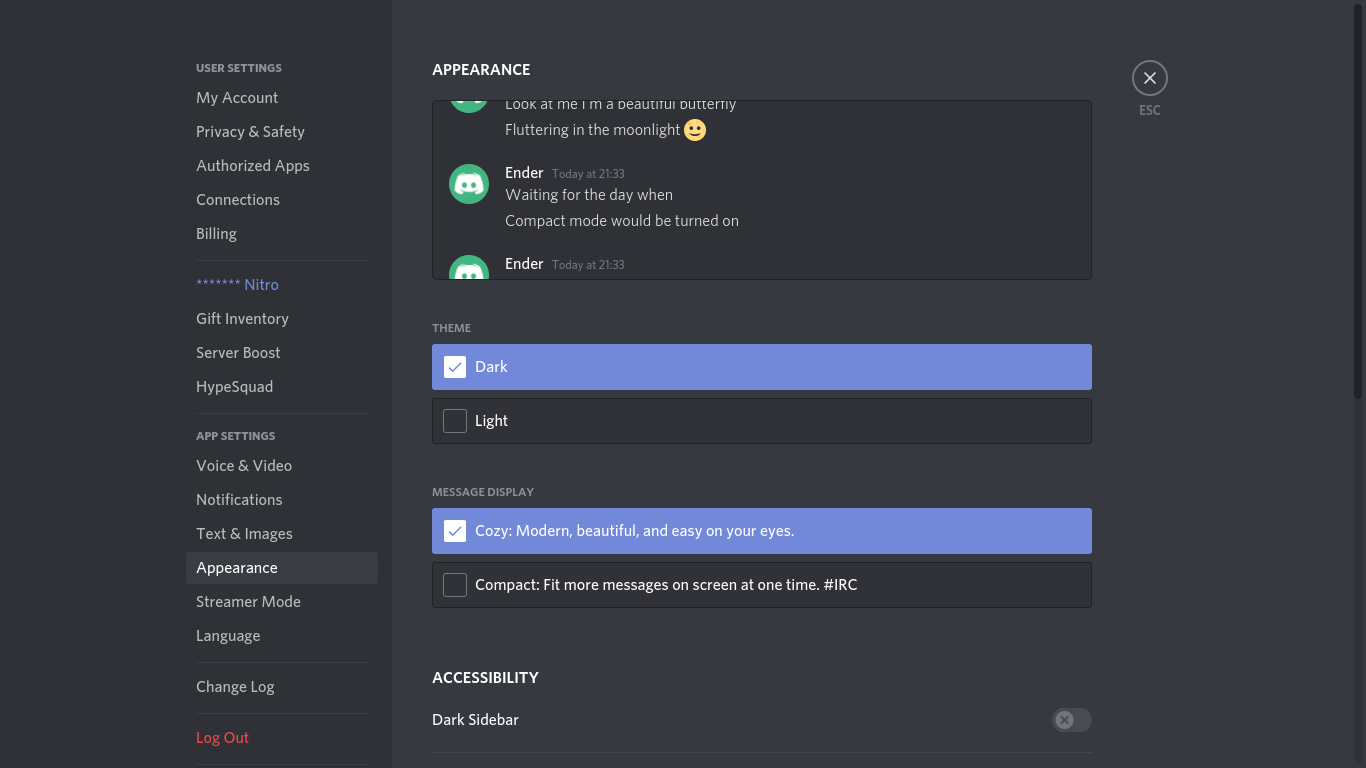Open Gift Inventory

(282, 319)
